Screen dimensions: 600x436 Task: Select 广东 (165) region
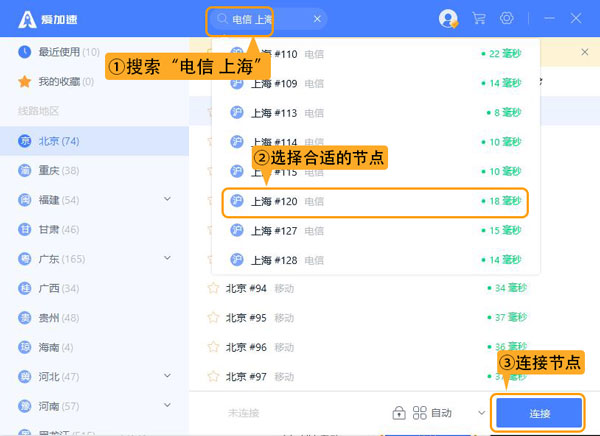[x=94, y=259]
